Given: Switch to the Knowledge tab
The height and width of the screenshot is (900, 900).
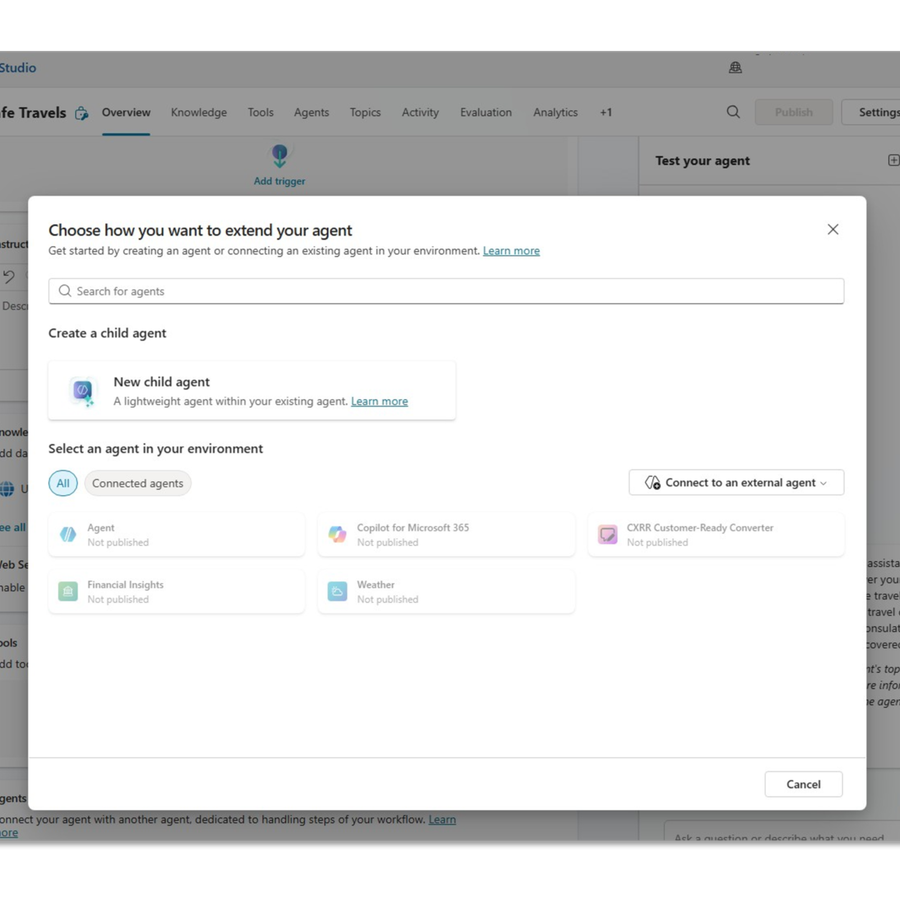Looking at the screenshot, I should (x=199, y=112).
